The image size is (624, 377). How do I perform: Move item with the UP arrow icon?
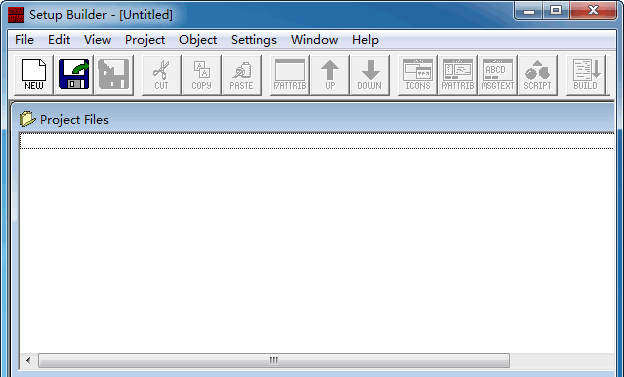(x=330, y=75)
